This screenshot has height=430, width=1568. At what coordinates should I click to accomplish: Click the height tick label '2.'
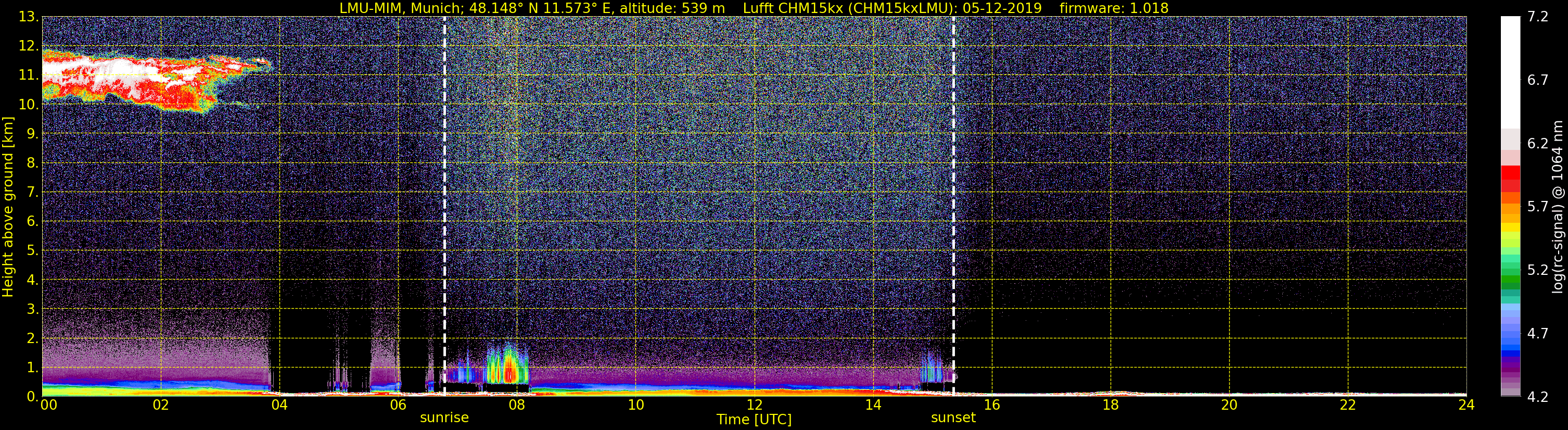32,338
